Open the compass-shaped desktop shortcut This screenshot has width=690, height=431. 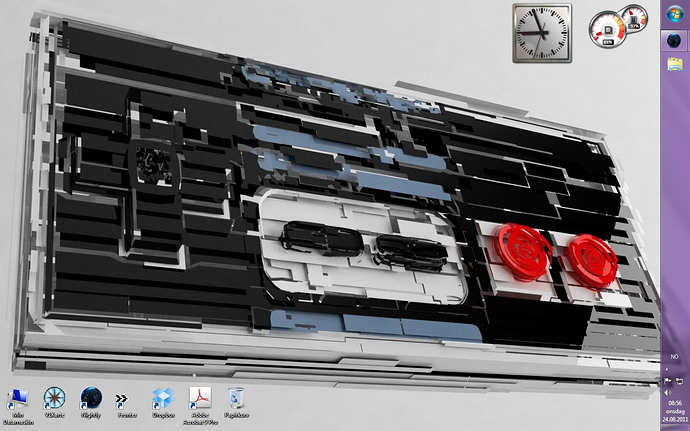[55, 399]
